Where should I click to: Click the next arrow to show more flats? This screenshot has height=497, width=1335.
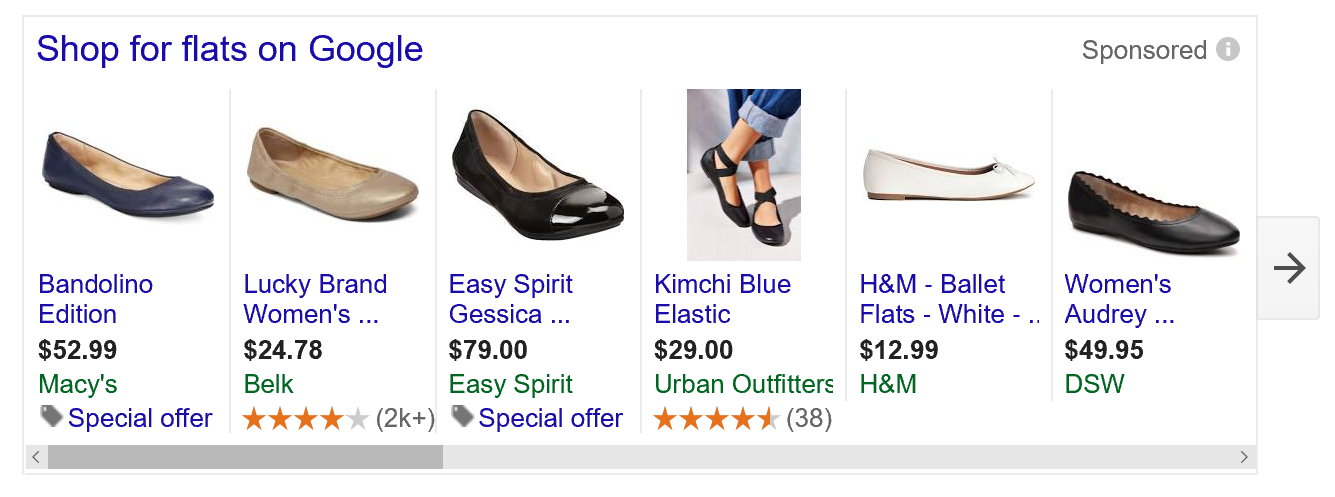(x=1289, y=268)
